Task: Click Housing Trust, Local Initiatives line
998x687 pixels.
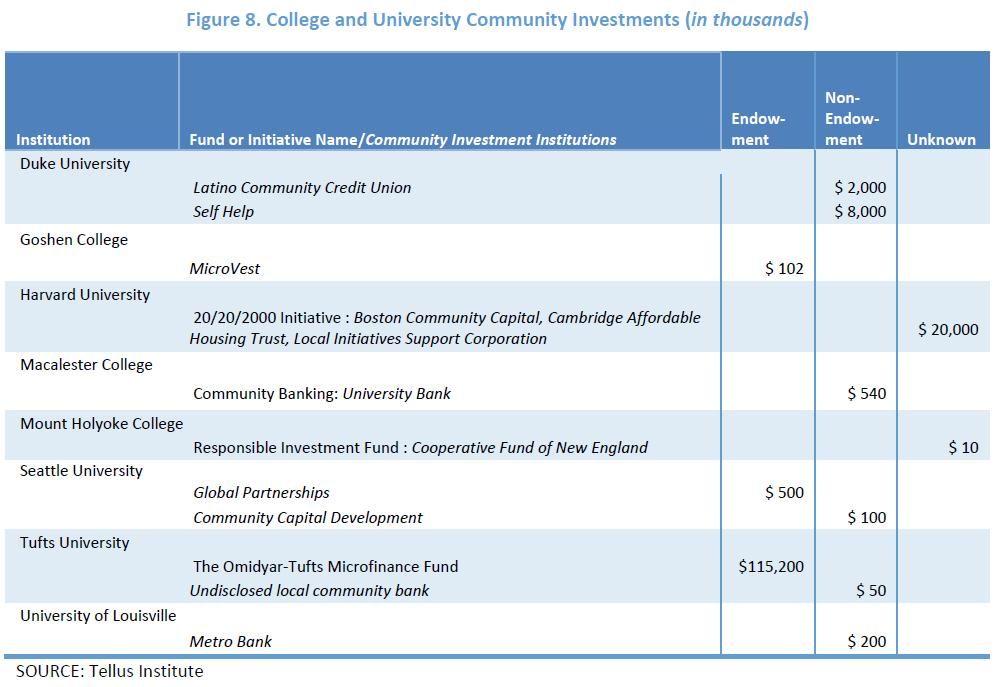Action: [369, 339]
